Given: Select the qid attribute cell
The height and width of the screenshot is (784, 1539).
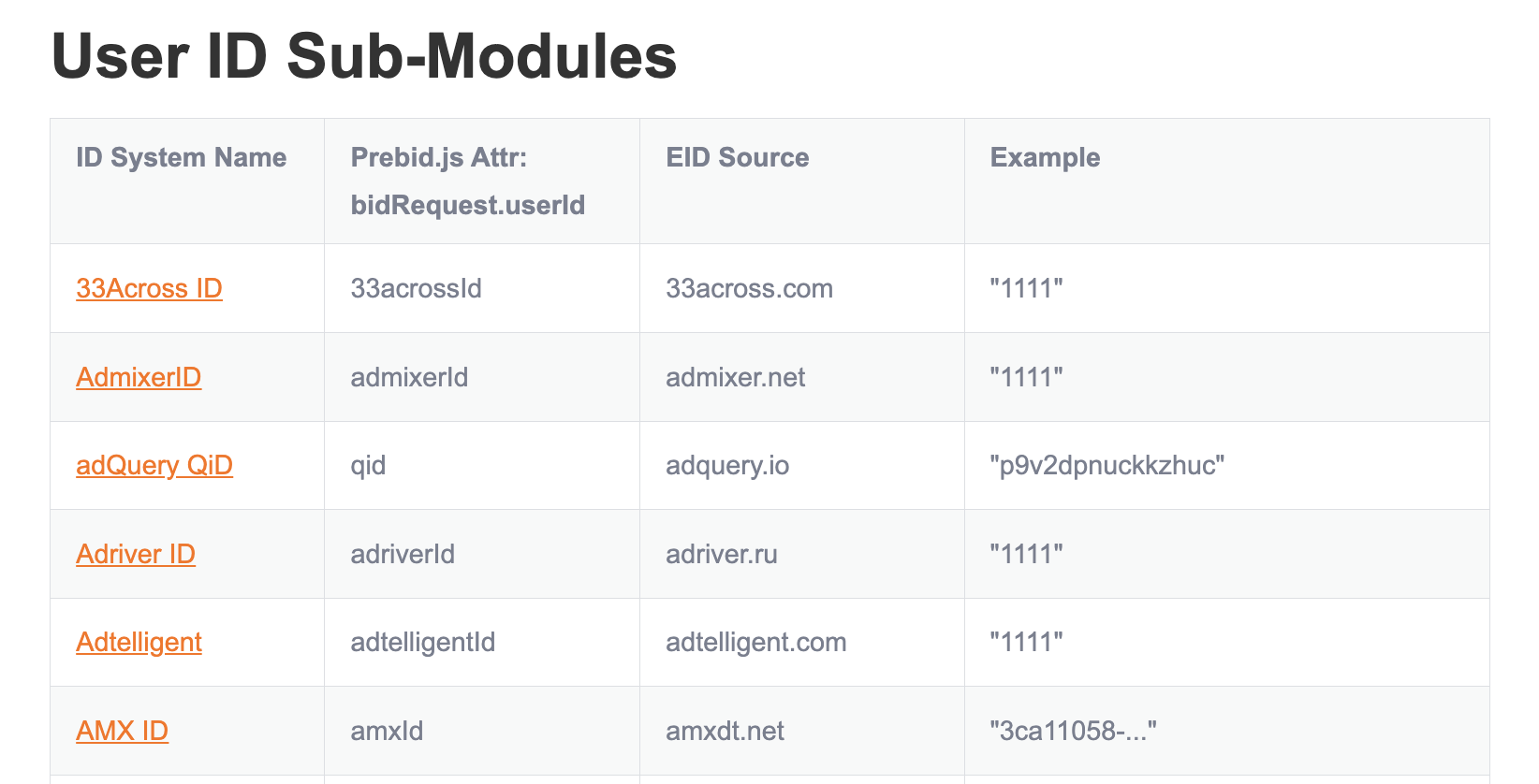Looking at the screenshot, I should pyautogui.click(x=368, y=465).
